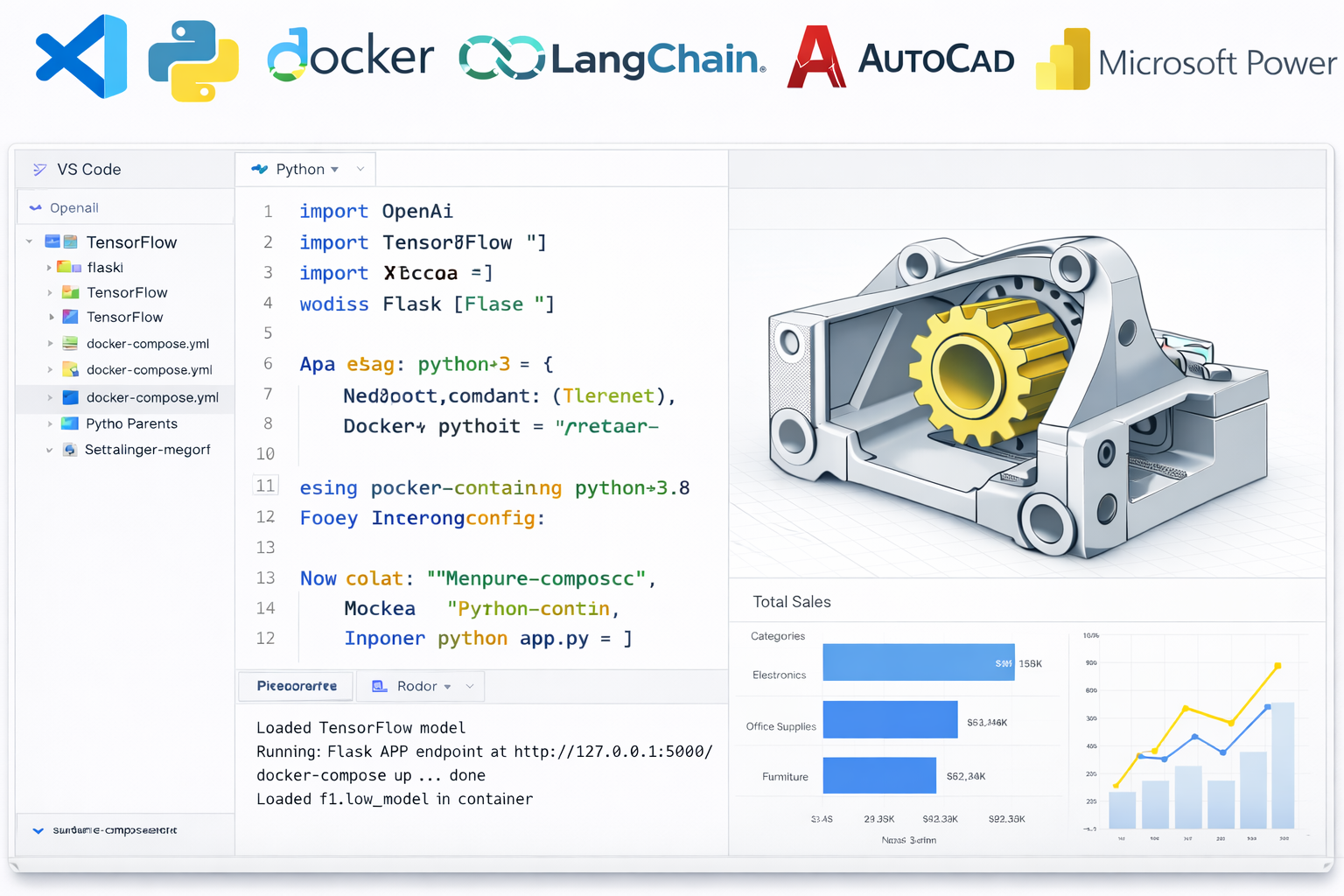1344x896 pixels.
Task: Click the Visual Studio Code logo icon
Action: click(x=81, y=56)
